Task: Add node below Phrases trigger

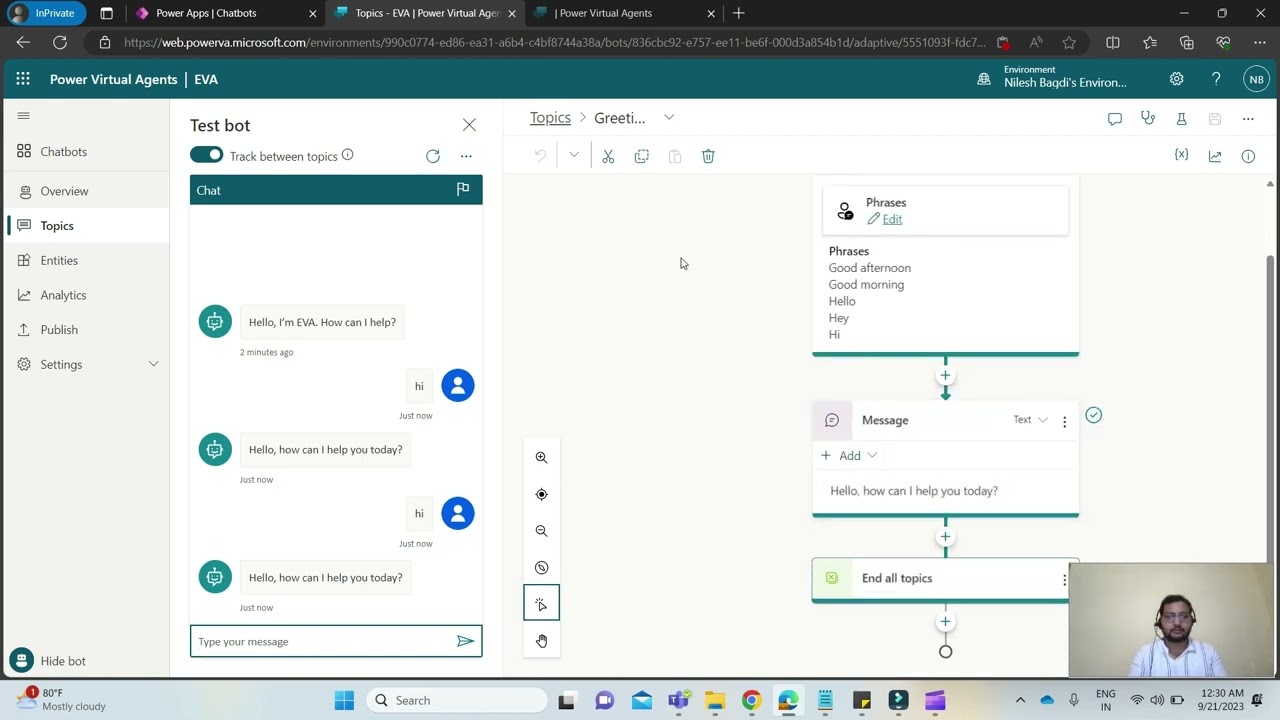Action: [945, 376]
